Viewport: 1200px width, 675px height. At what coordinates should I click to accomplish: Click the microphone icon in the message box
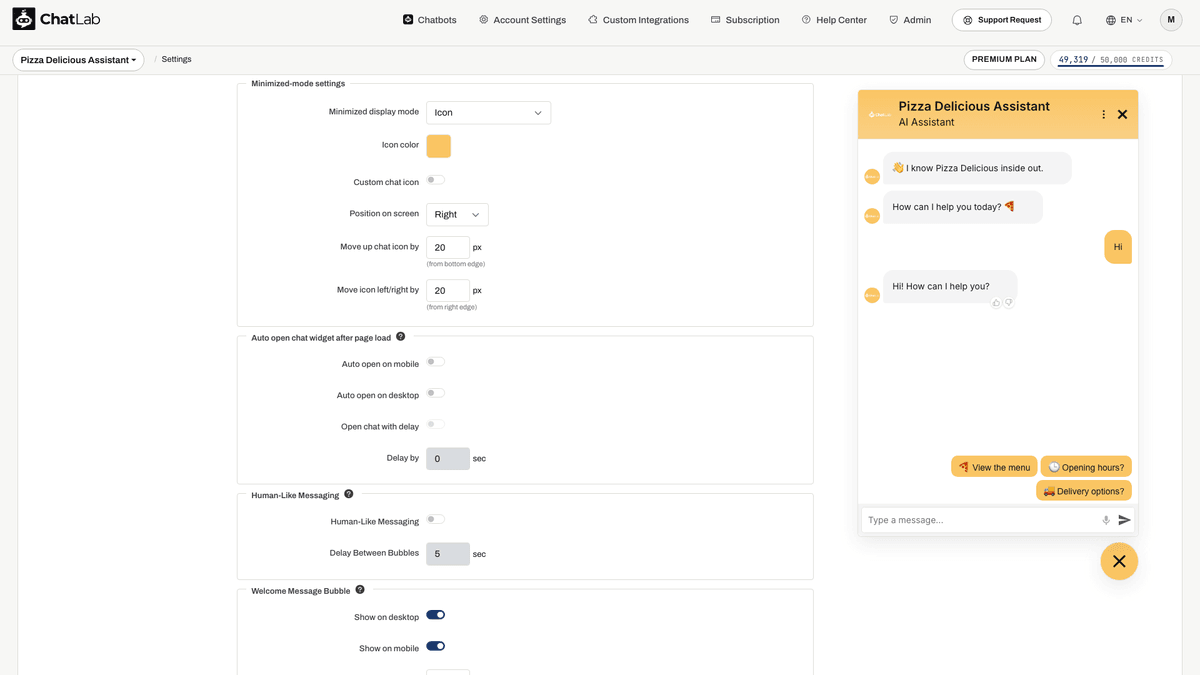point(1106,520)
